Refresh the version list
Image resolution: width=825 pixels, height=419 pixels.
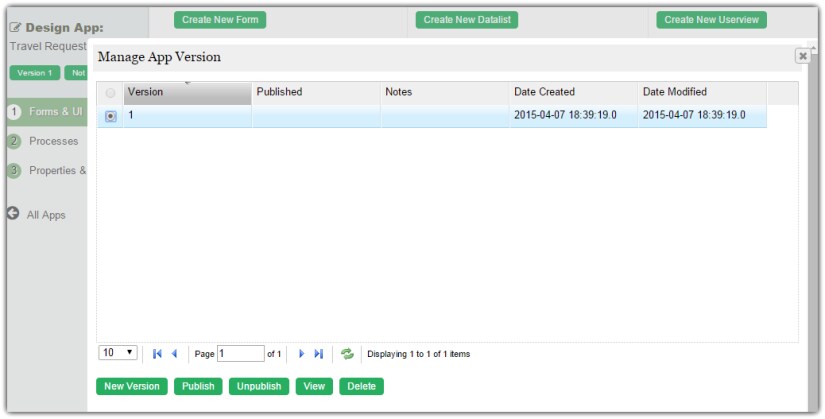tap(347, 354)
